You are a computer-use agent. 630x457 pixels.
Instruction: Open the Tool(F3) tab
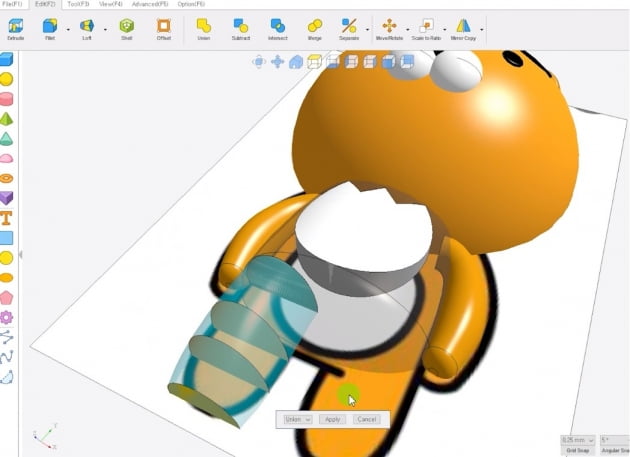click(x=78, y=4)
